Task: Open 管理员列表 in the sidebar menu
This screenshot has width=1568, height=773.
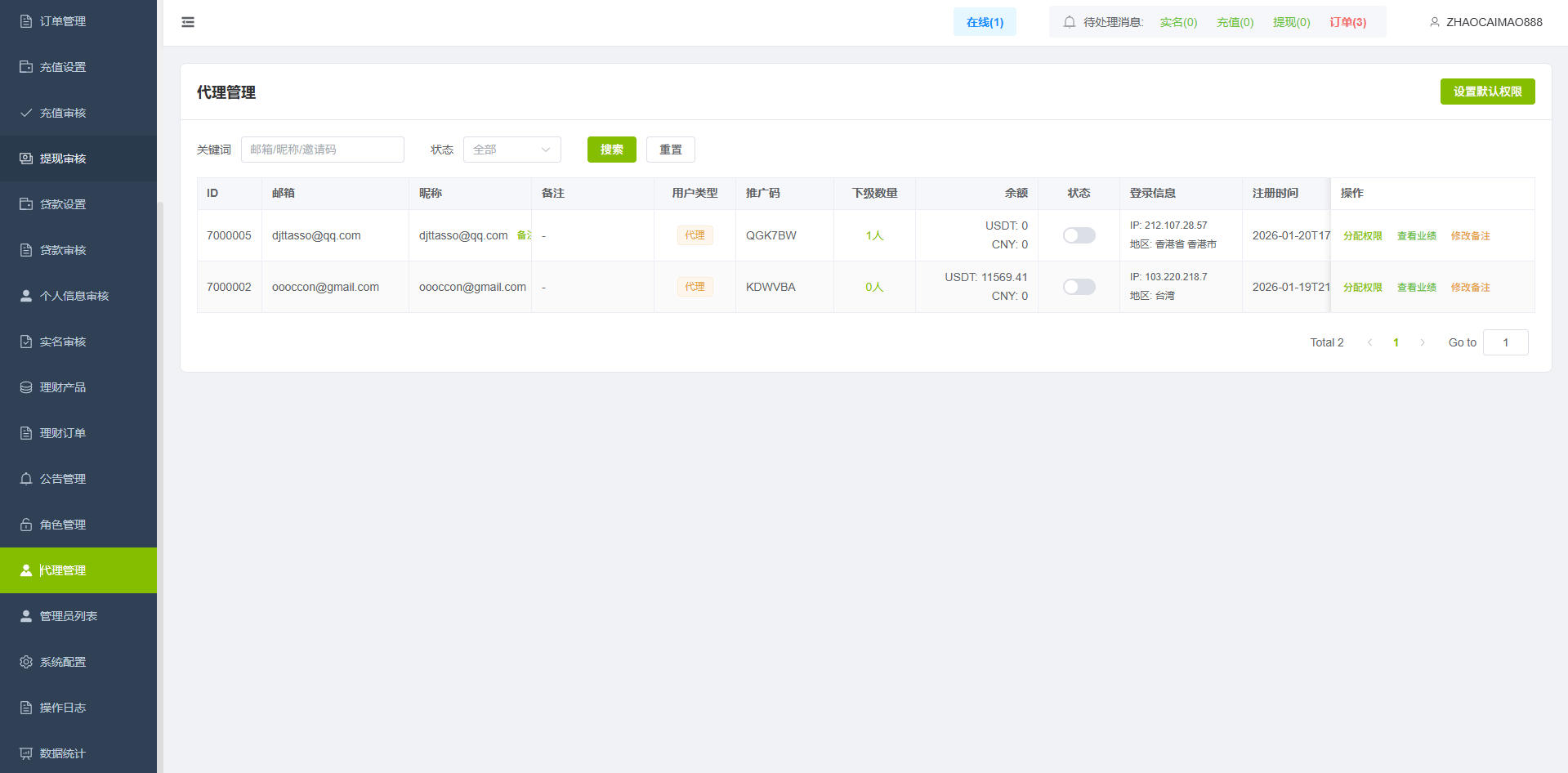Action: click(69, 616)
